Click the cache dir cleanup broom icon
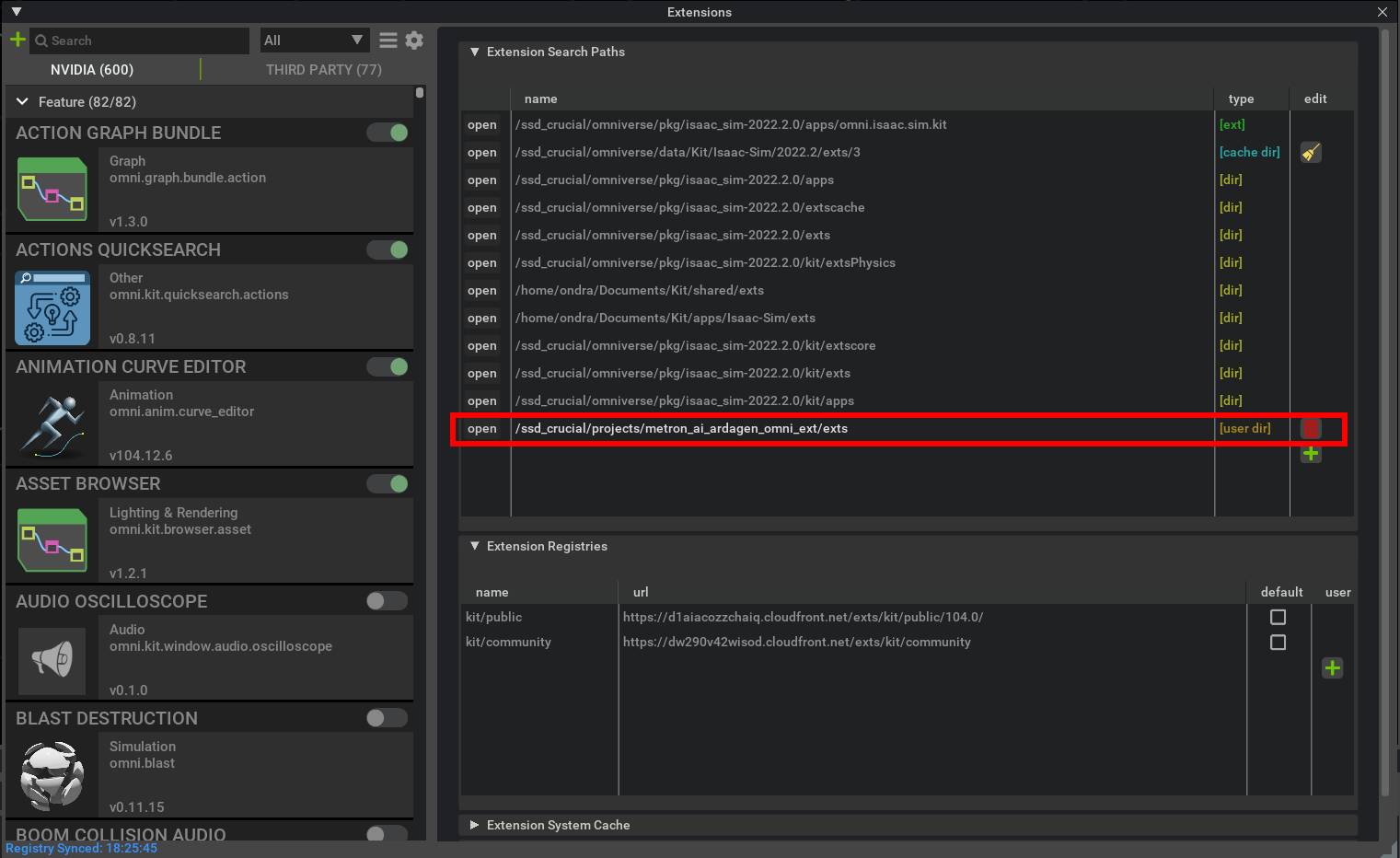Screen dimensions: 1400x858 point(1311,152)
